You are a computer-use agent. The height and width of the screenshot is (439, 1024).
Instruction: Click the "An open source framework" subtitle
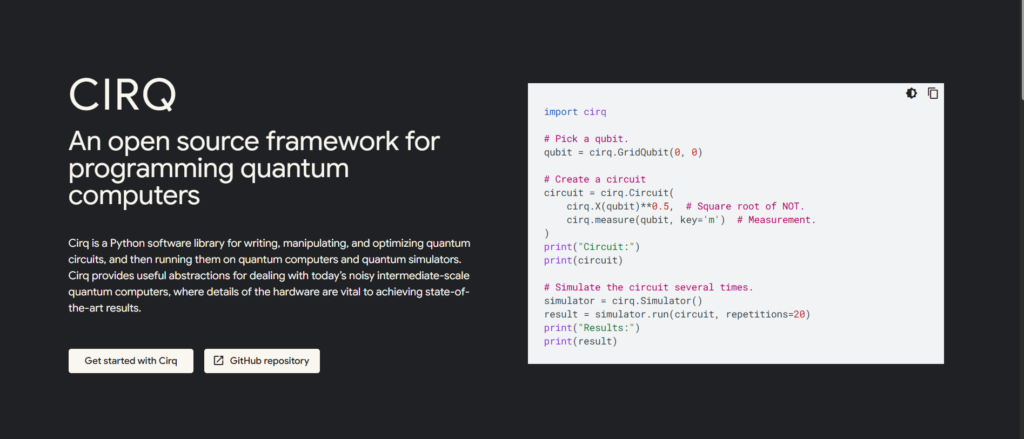pyautogui.click(x=254, y=168)
